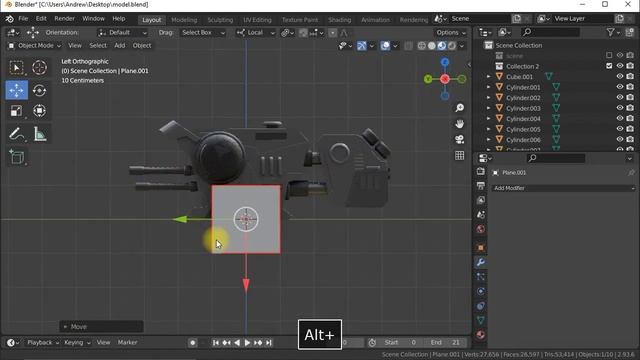This screenshot has width=640, height=360.
Task: Open the Physics properties tab icon
Action: coord(480,291)
